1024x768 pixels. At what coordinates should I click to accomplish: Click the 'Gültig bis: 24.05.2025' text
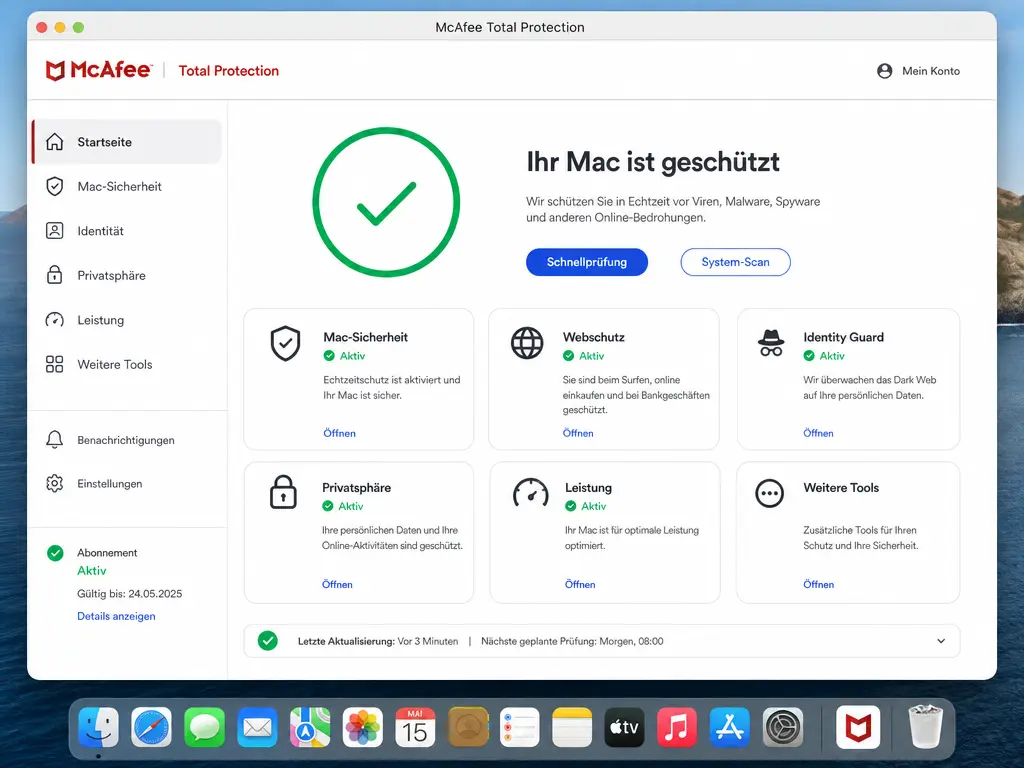129,594
